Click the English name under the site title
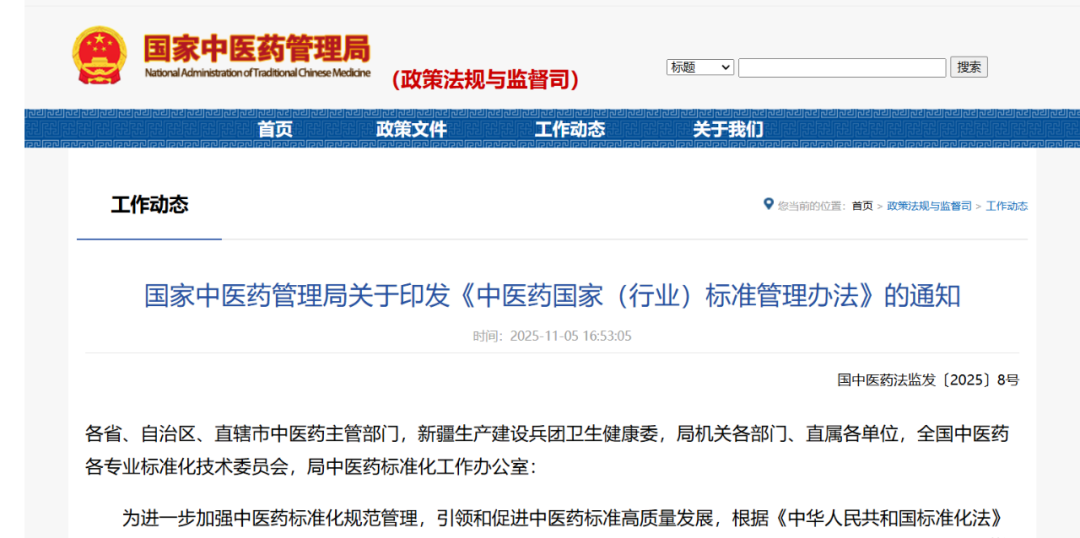Screen dimensions: 1080x538 coord(257,73)
